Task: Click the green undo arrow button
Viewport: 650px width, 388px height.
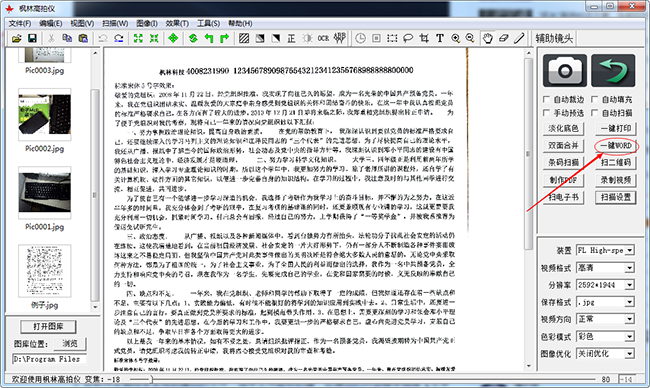Action: click(x=613, y=70)
